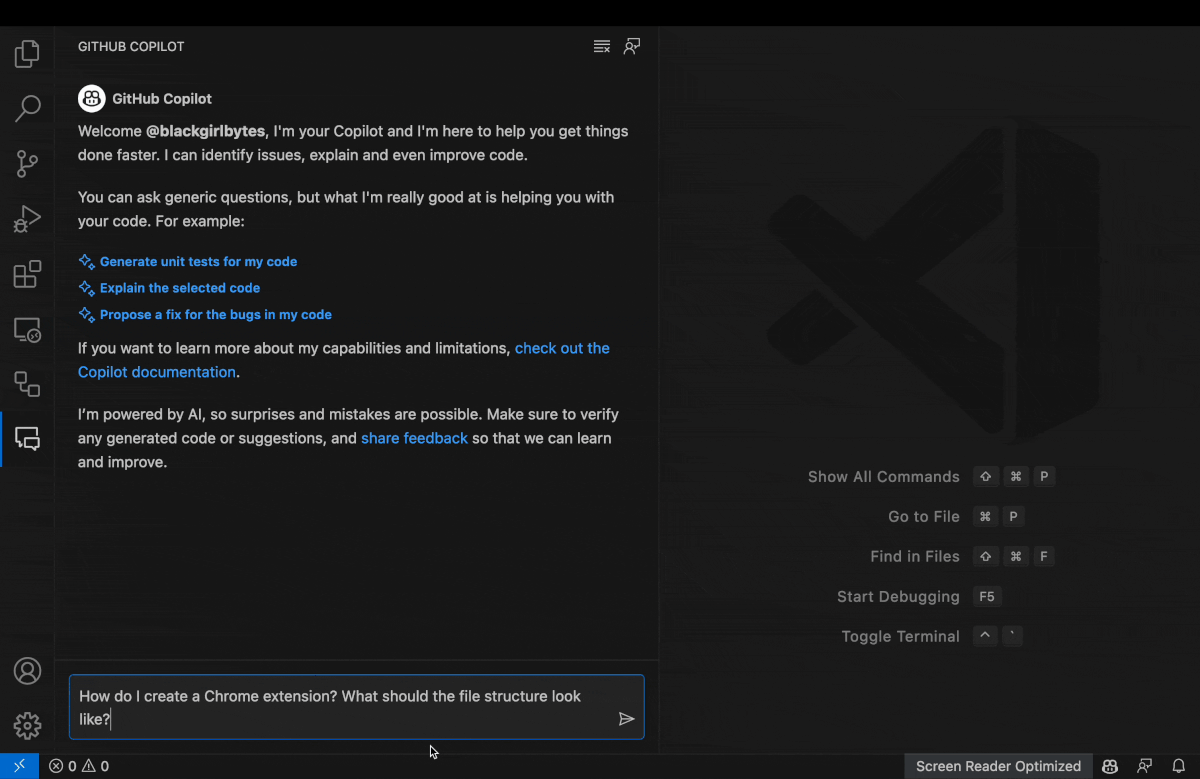Toggle the Screen Reader Optimized mode
Screen dimensions: 1200x779
997,765
